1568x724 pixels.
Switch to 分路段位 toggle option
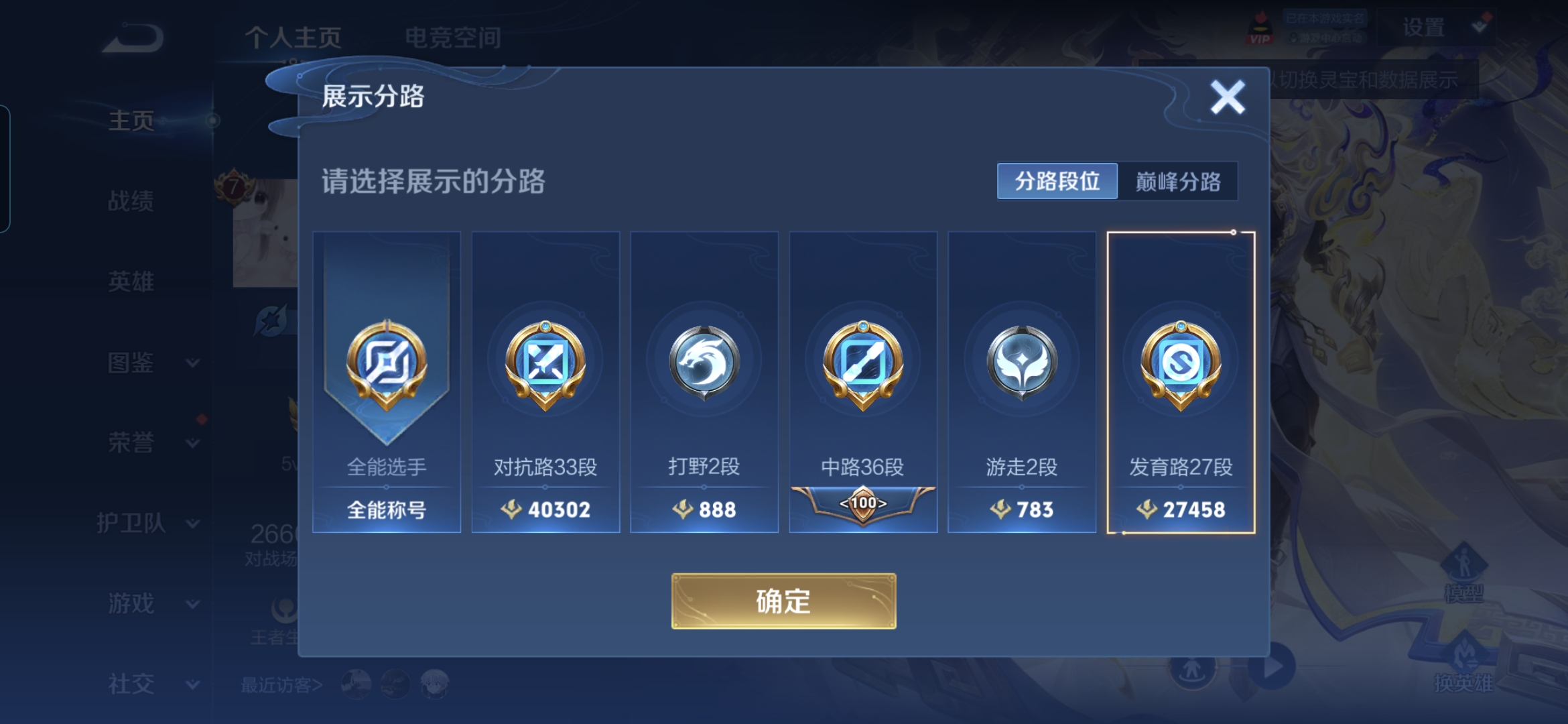coord(1057,181)
